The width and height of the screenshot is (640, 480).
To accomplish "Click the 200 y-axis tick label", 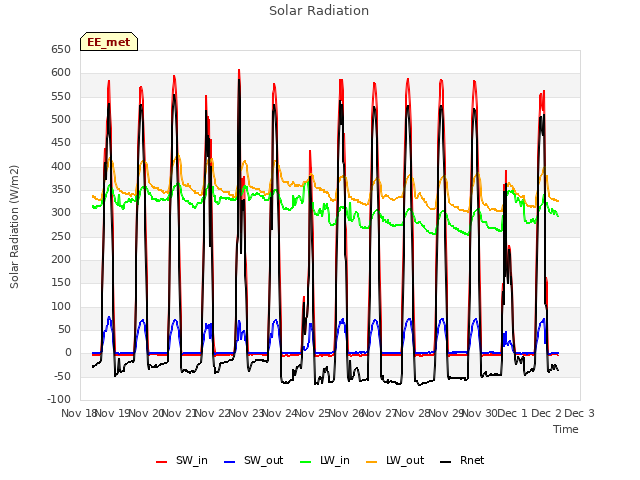I will pyautogui.click(x=61, y=260).
